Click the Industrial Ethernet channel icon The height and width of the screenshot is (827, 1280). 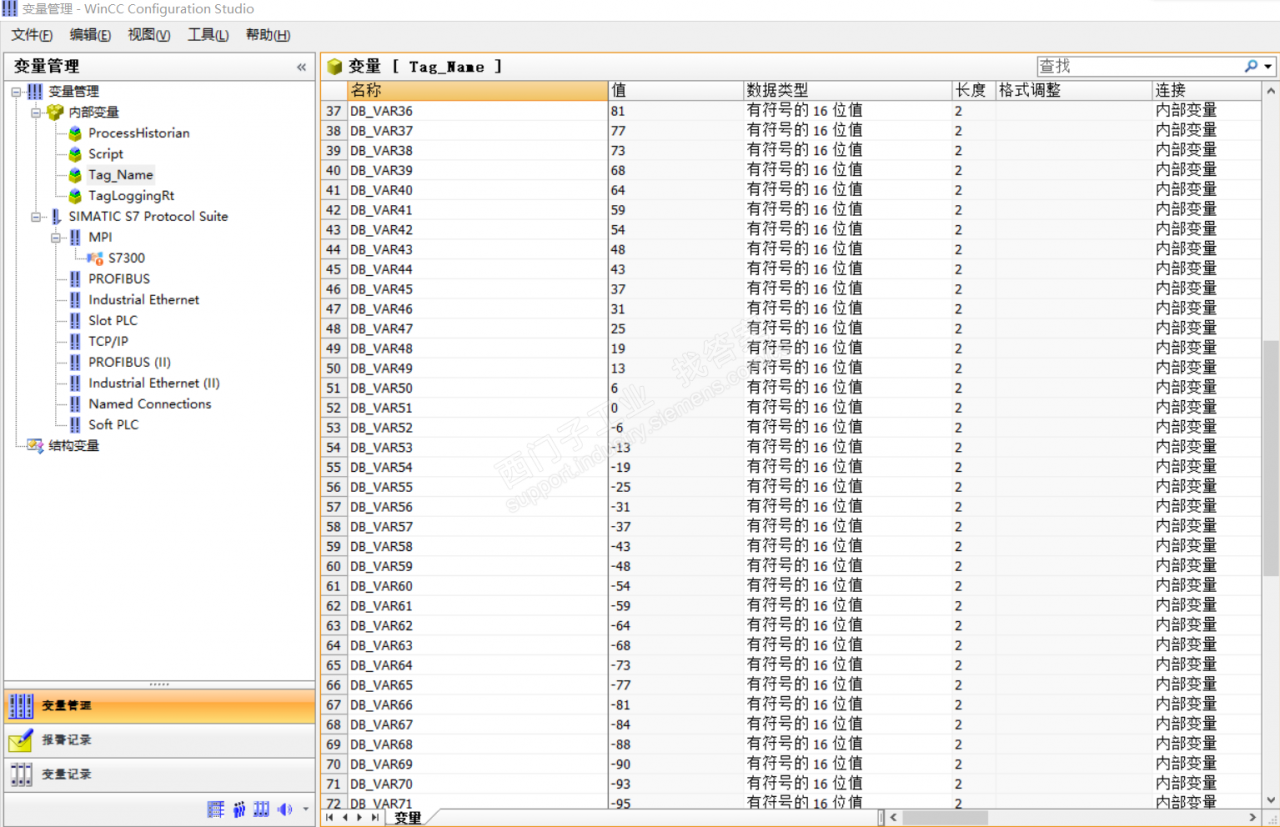75,300
